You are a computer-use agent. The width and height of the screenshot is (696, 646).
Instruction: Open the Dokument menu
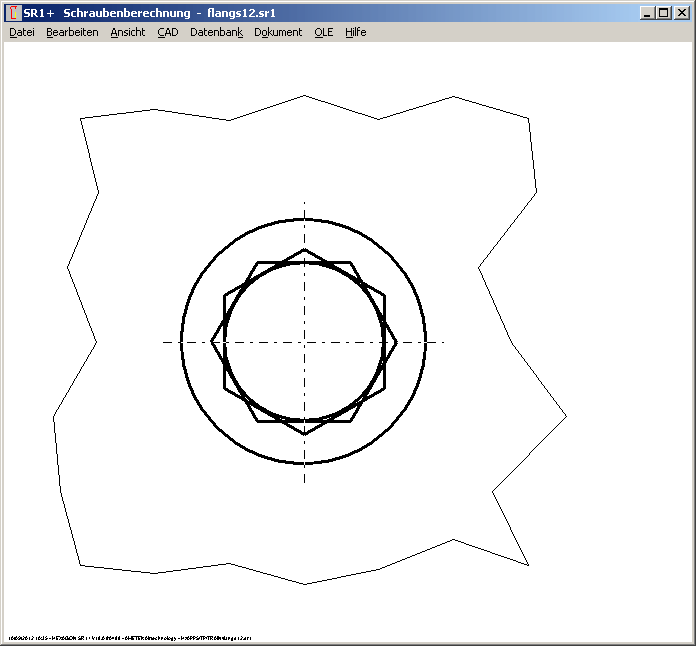click(278, 32)
